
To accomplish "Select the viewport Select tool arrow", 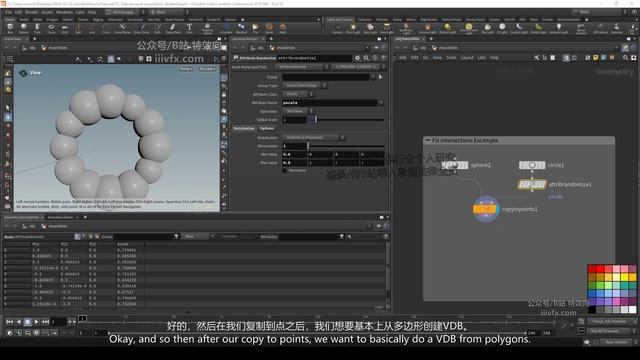I will click(x=8, y=108).
